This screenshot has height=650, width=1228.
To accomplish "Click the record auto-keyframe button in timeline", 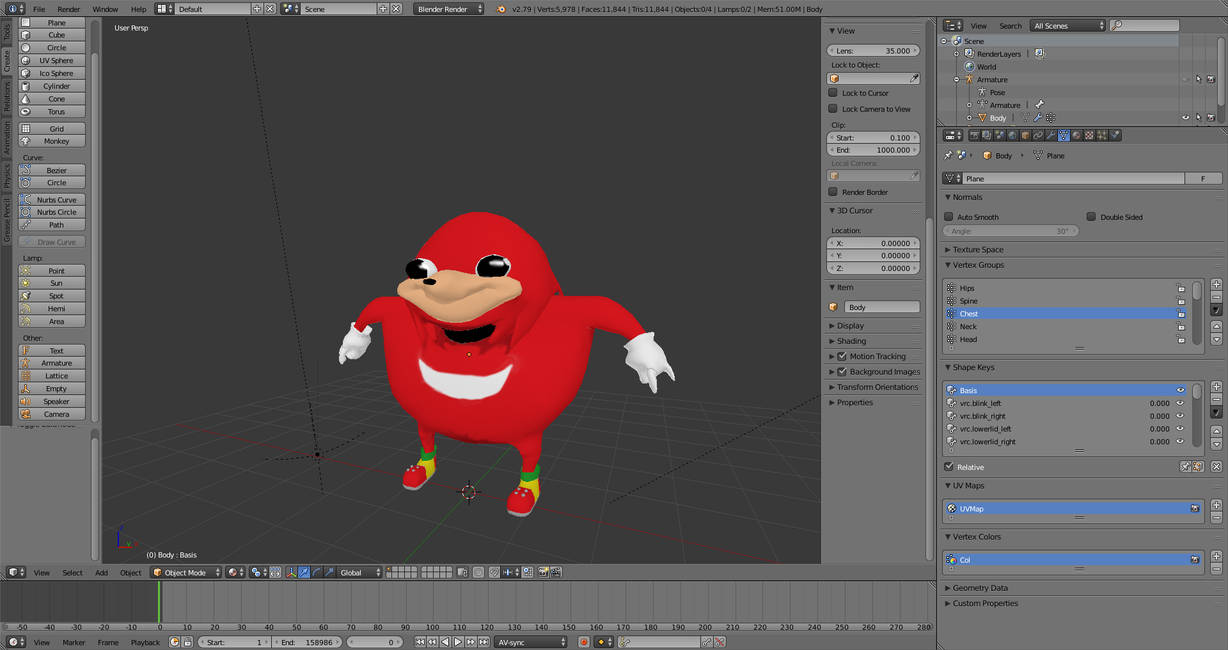I will [584, 642].
